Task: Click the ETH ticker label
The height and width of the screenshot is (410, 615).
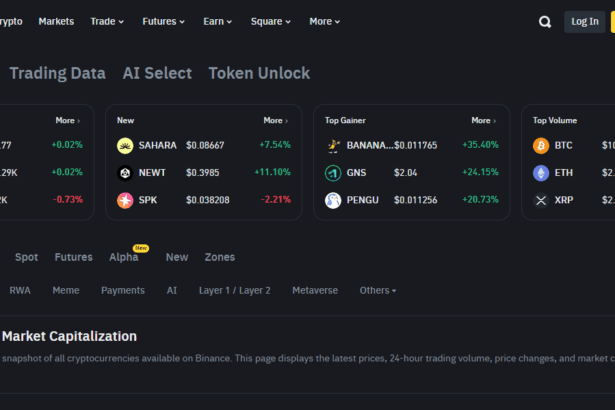Action: [x=564, y=173]
